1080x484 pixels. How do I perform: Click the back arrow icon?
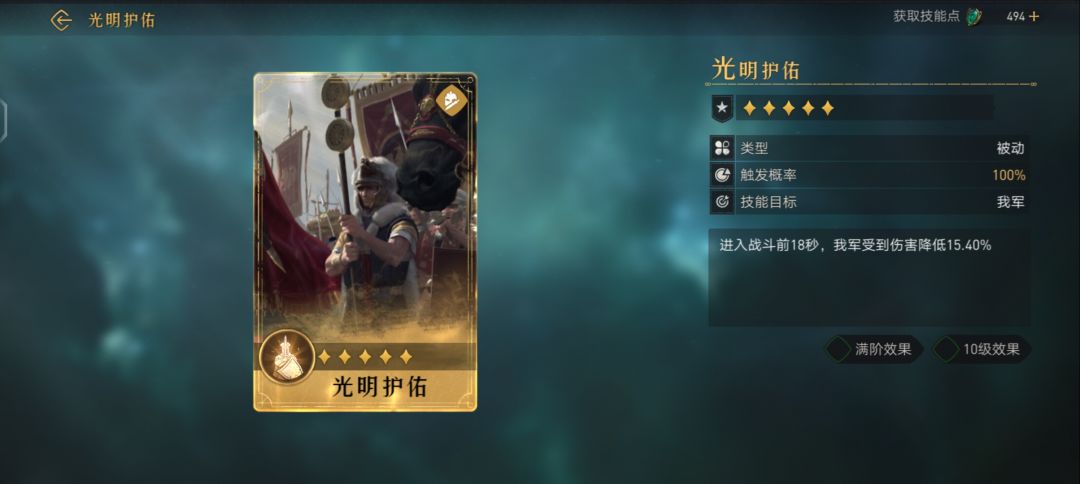point(61,20)
